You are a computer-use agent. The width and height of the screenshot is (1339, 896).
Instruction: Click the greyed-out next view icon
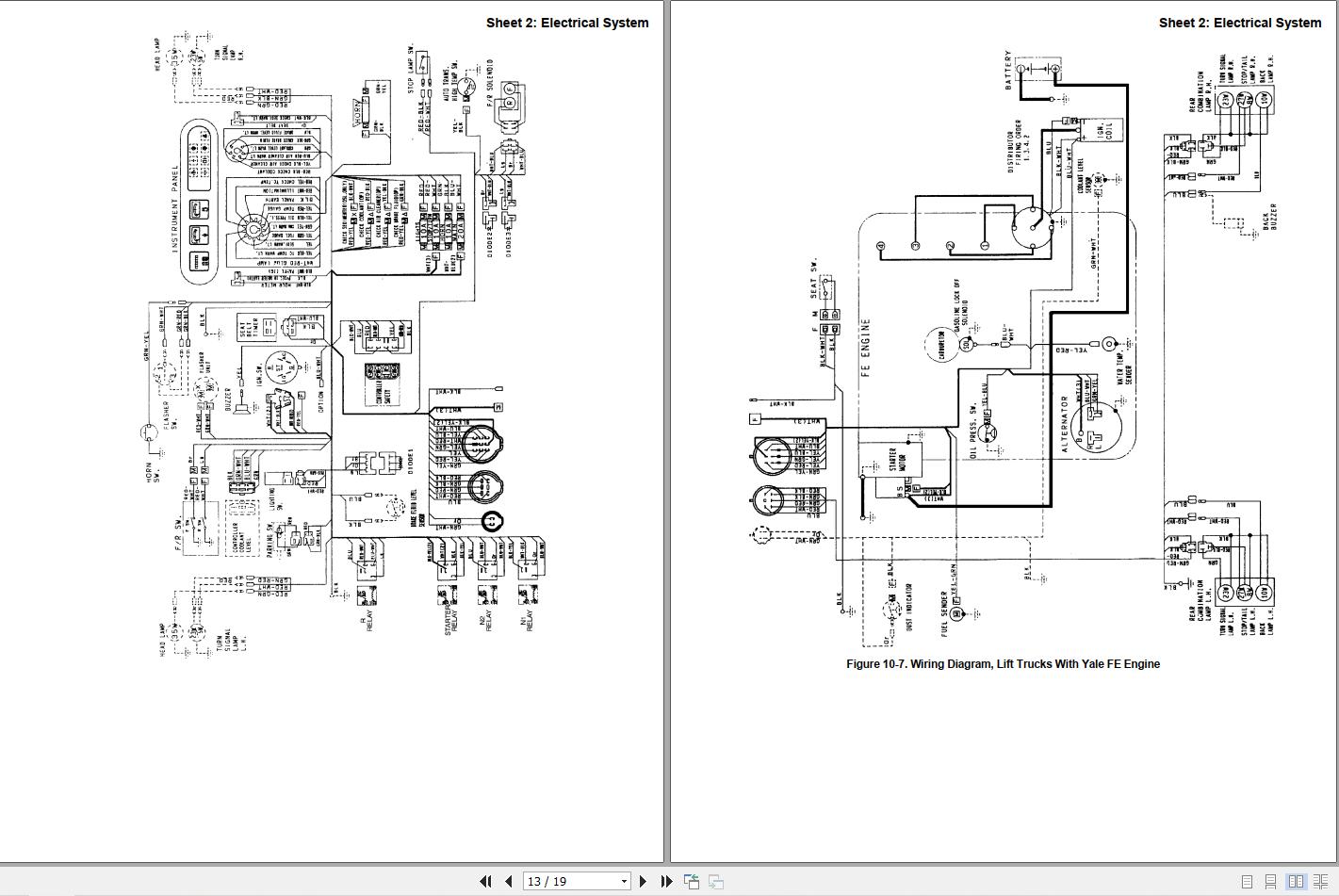(x=716, y=882)
